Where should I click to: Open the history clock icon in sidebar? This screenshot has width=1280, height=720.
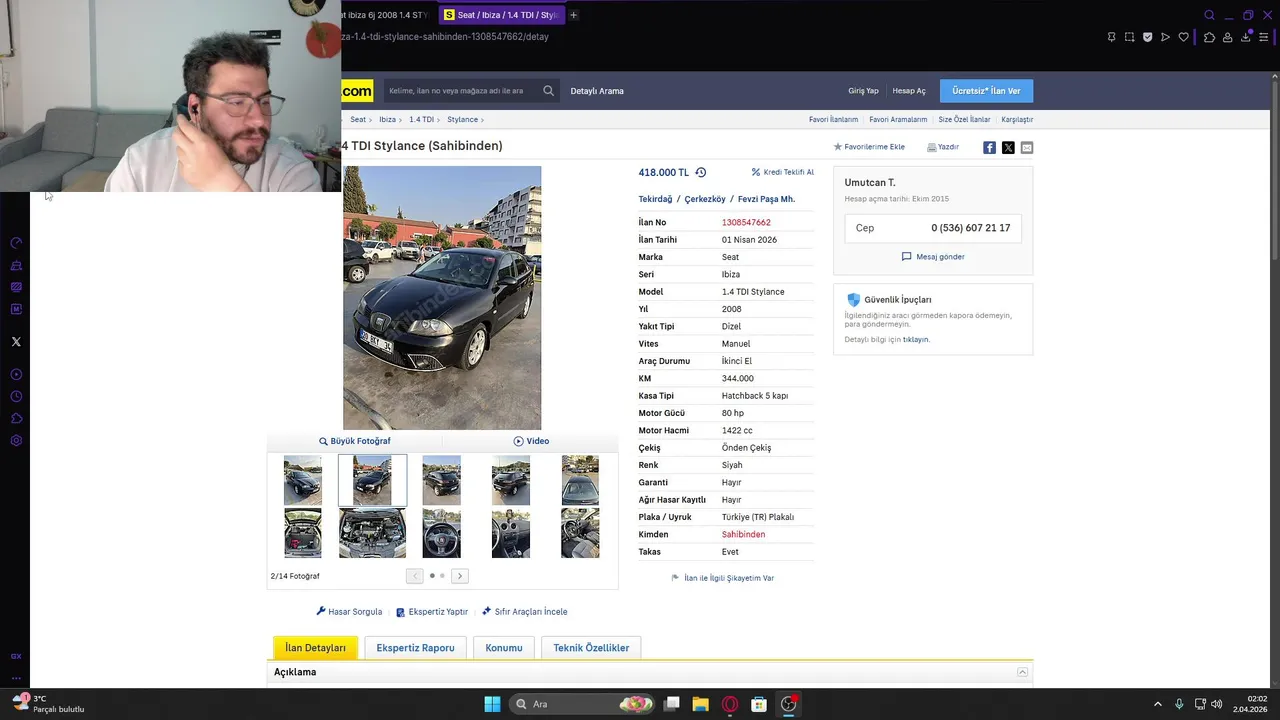pos(16,396)
